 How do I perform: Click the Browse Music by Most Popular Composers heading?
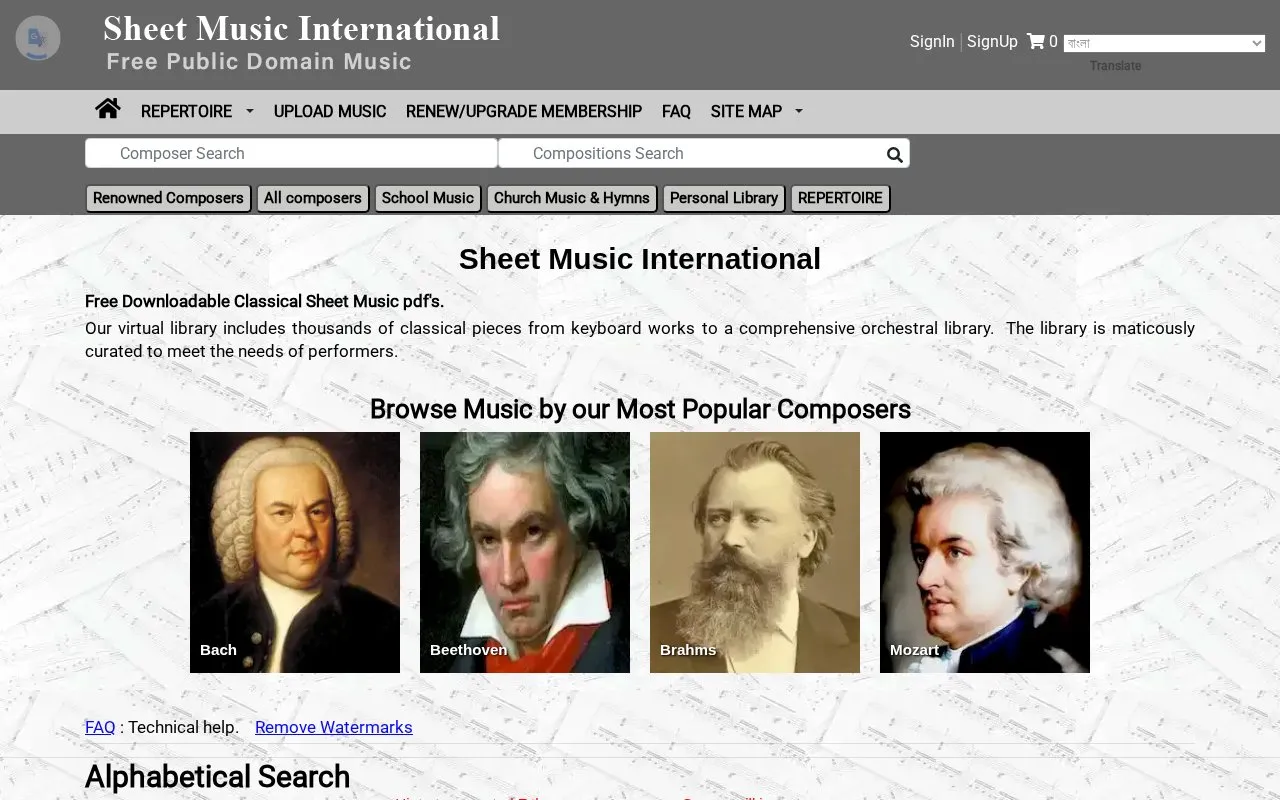[x=640, y=409]
